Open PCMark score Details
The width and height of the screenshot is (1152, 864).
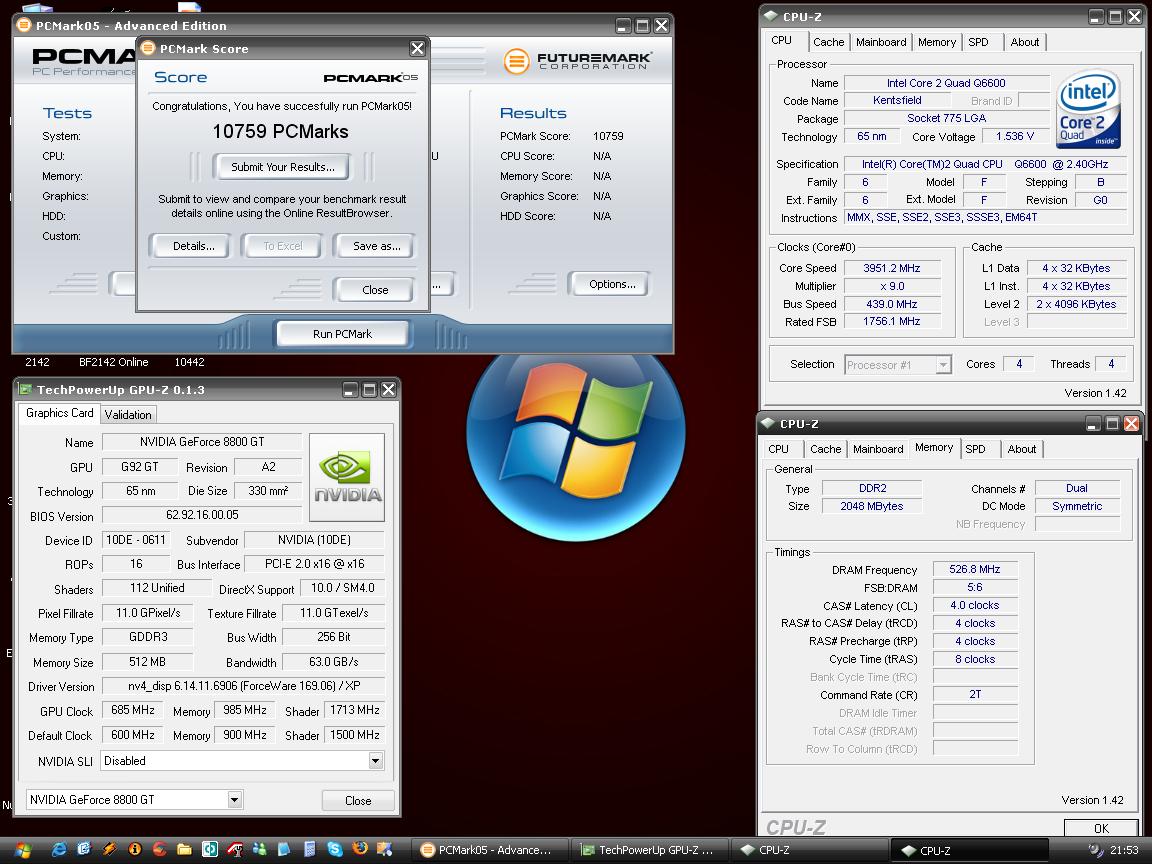click(193, 246)
